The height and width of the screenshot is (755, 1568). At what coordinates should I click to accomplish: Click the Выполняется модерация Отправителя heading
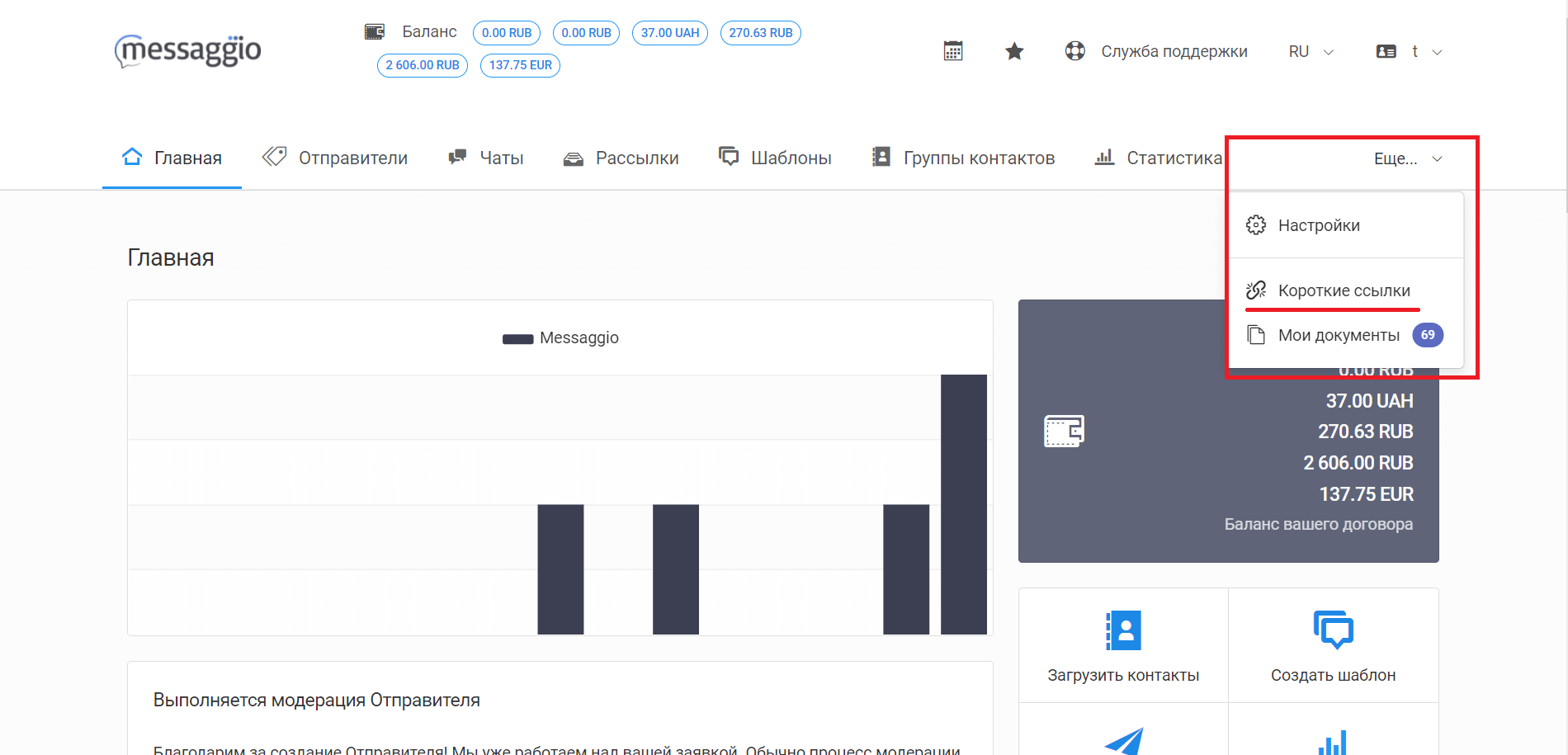click(317, 701)
